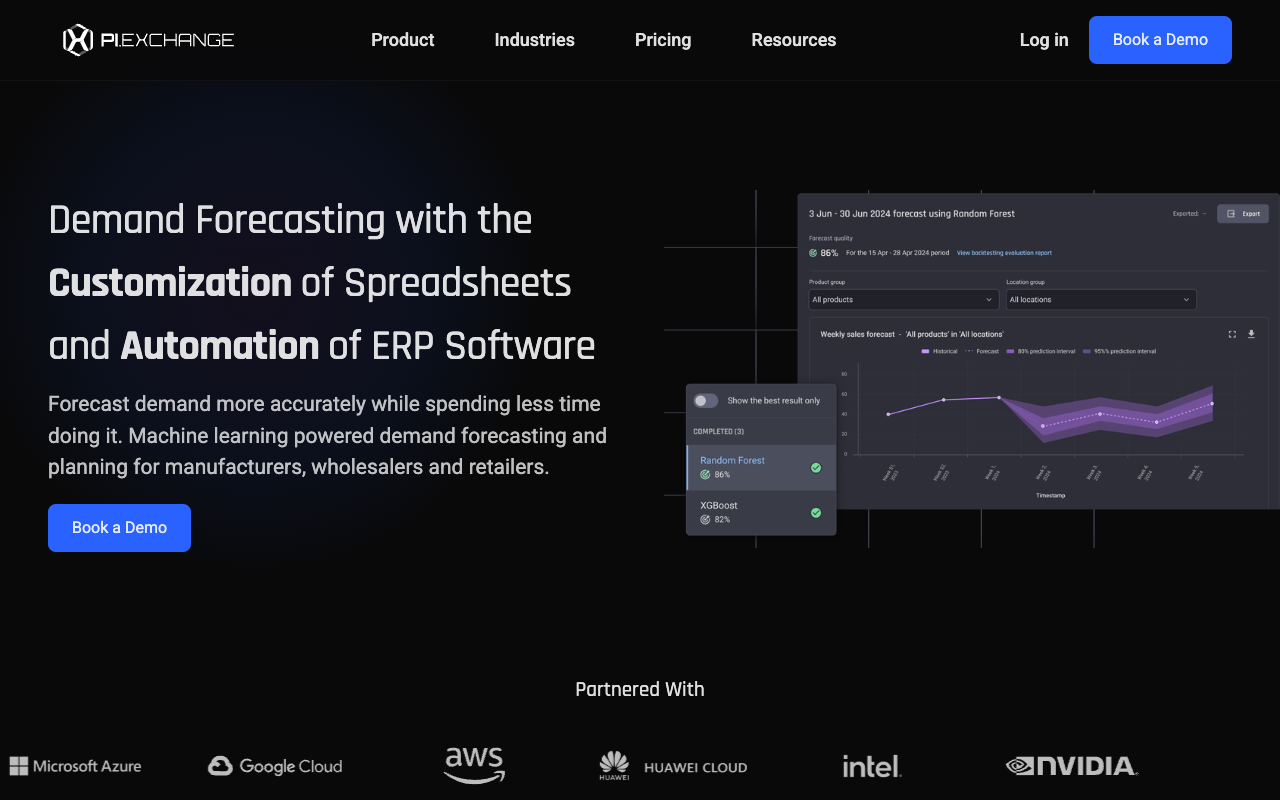Open the Product menu
The height and width of the screenshot is (800, 1280).
coord(403,40)
